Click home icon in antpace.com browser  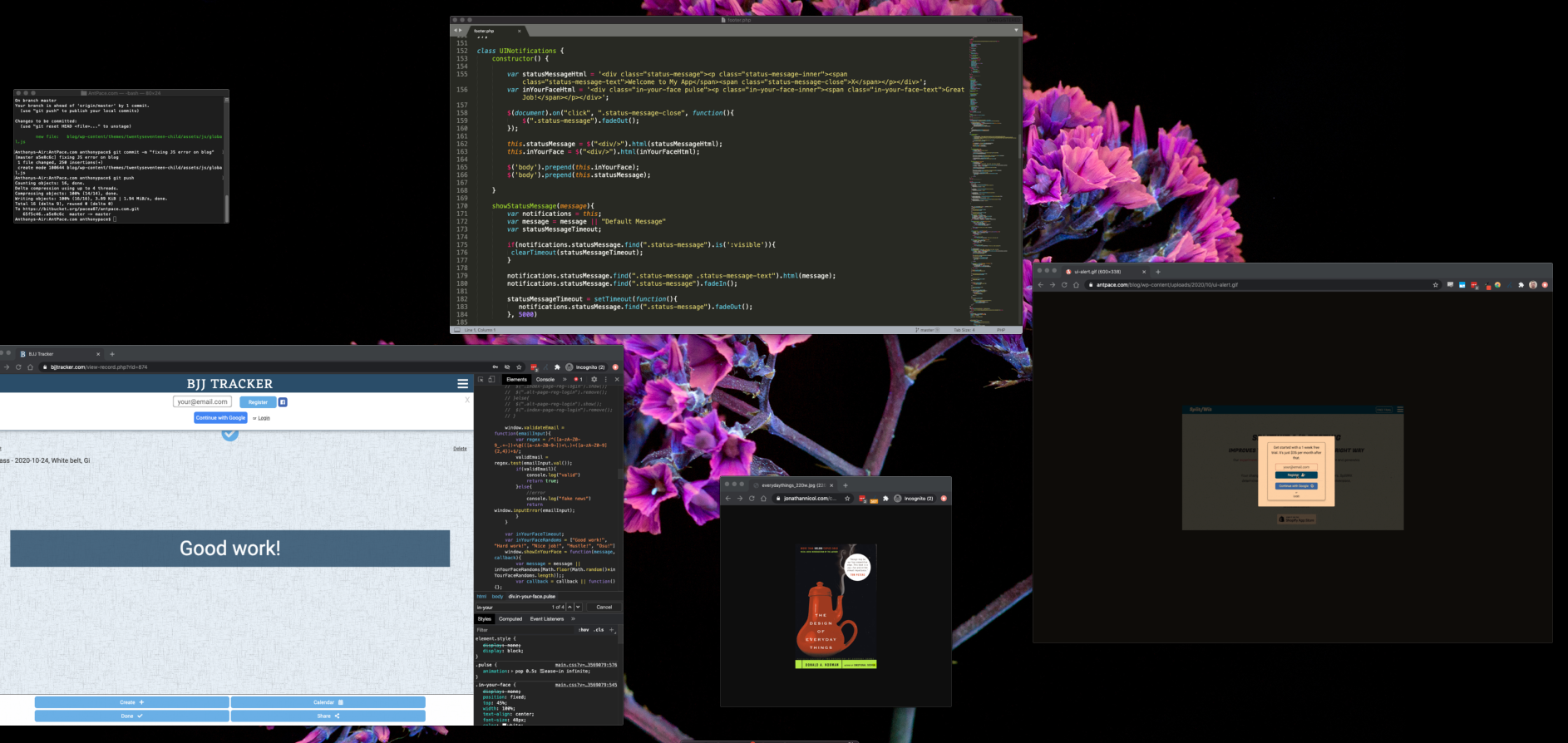1076,285
